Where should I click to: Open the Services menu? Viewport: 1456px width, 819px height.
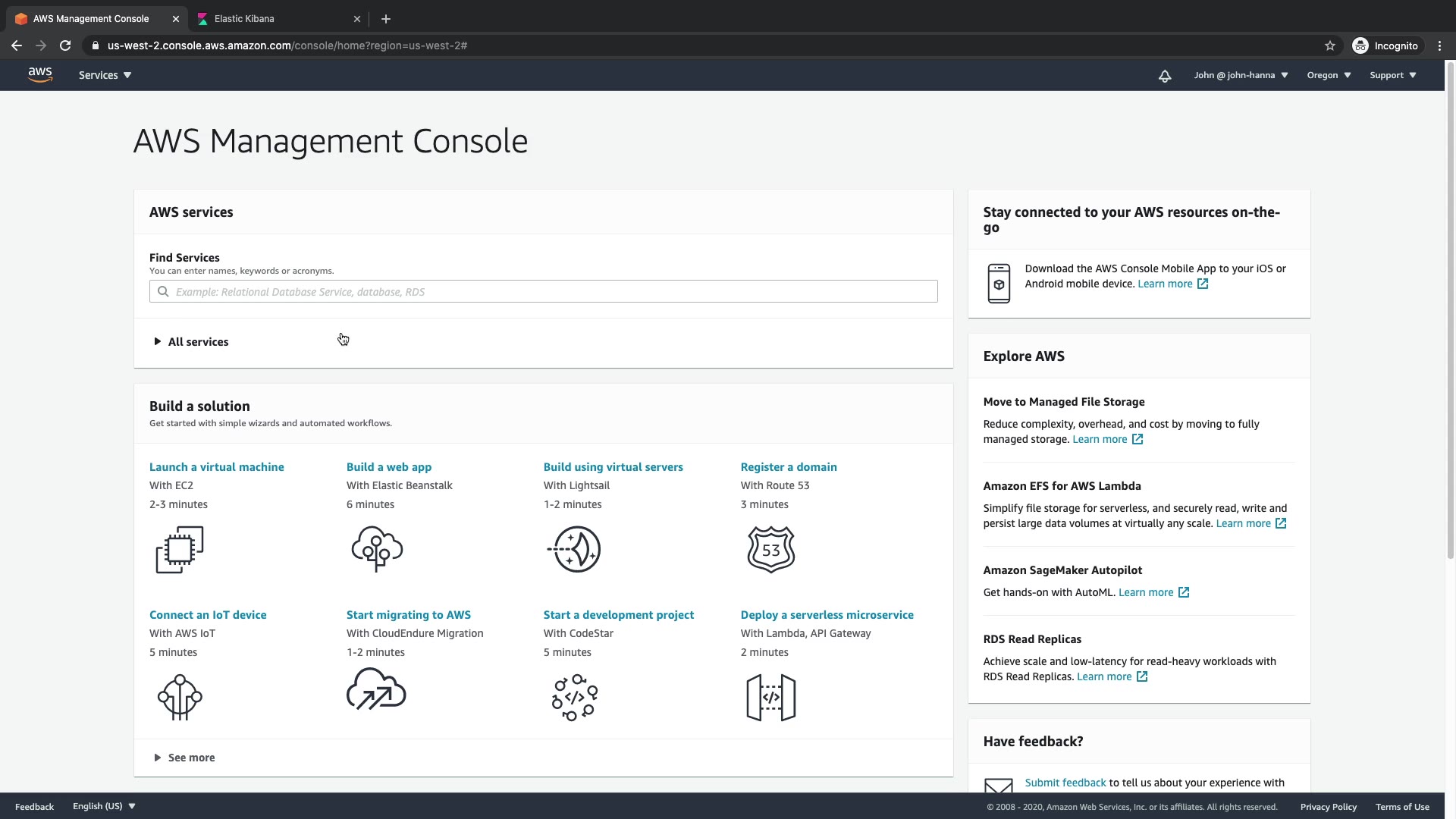coord(105,75)
